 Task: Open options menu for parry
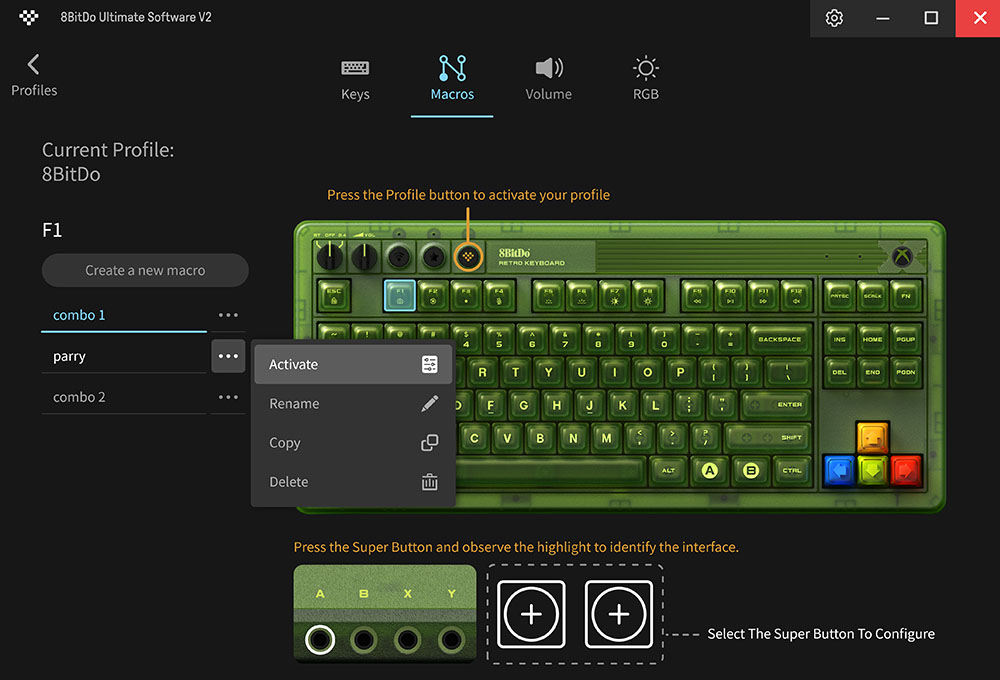228,356
